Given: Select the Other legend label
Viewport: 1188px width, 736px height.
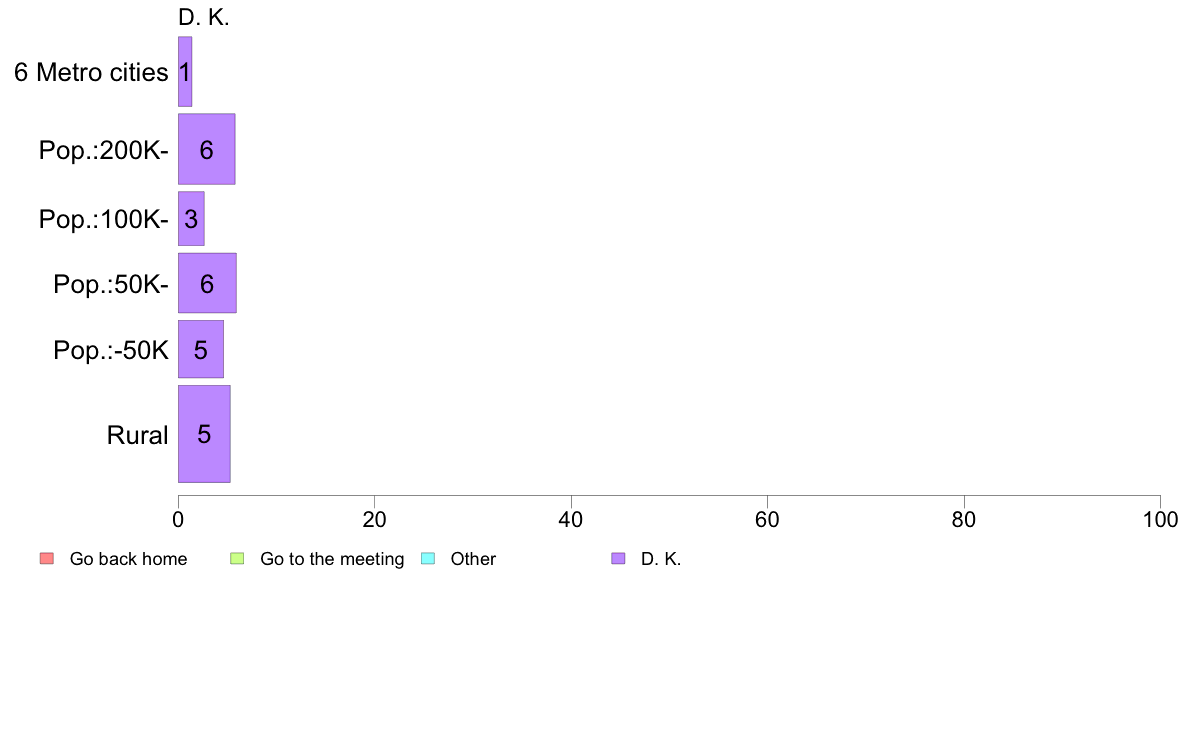Looking at the screenshot, I should tap(473, 559).
